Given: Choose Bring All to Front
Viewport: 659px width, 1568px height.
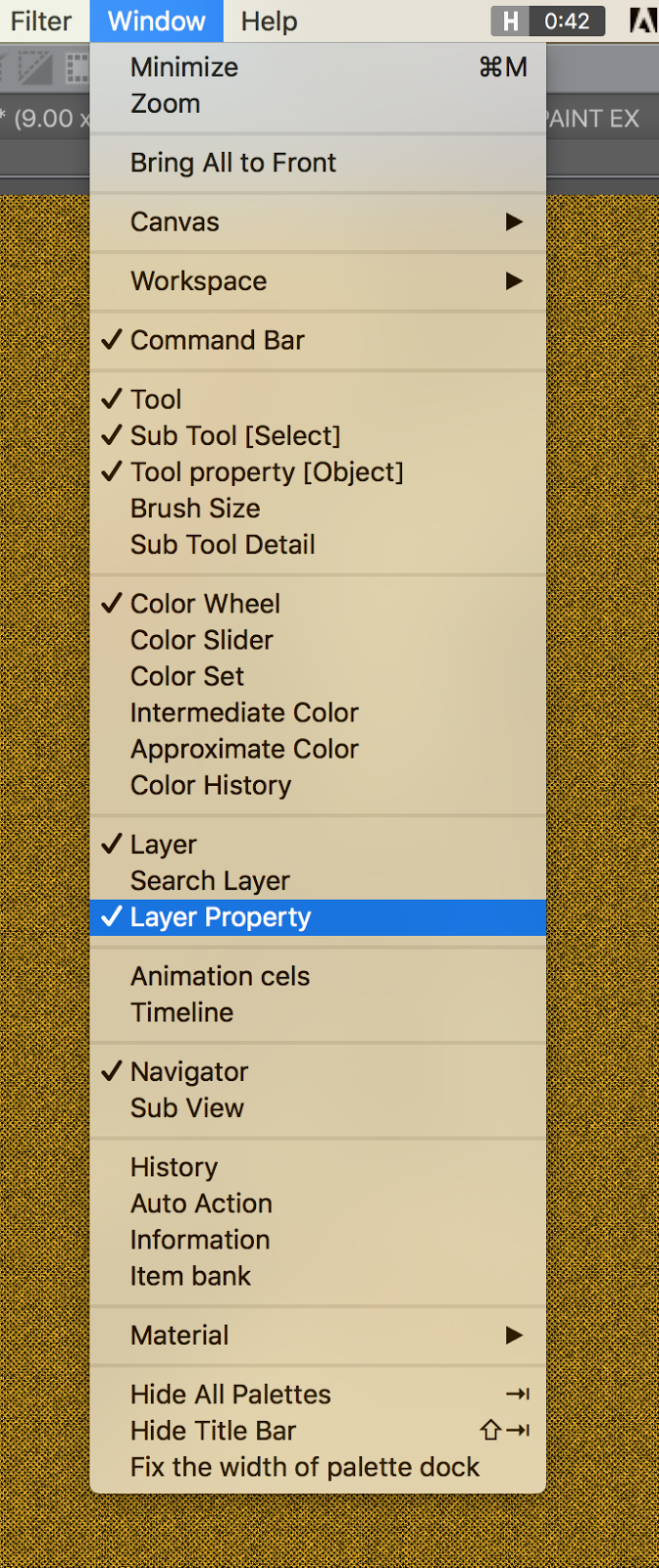Looking at the screenshot, I should [233, 163].
